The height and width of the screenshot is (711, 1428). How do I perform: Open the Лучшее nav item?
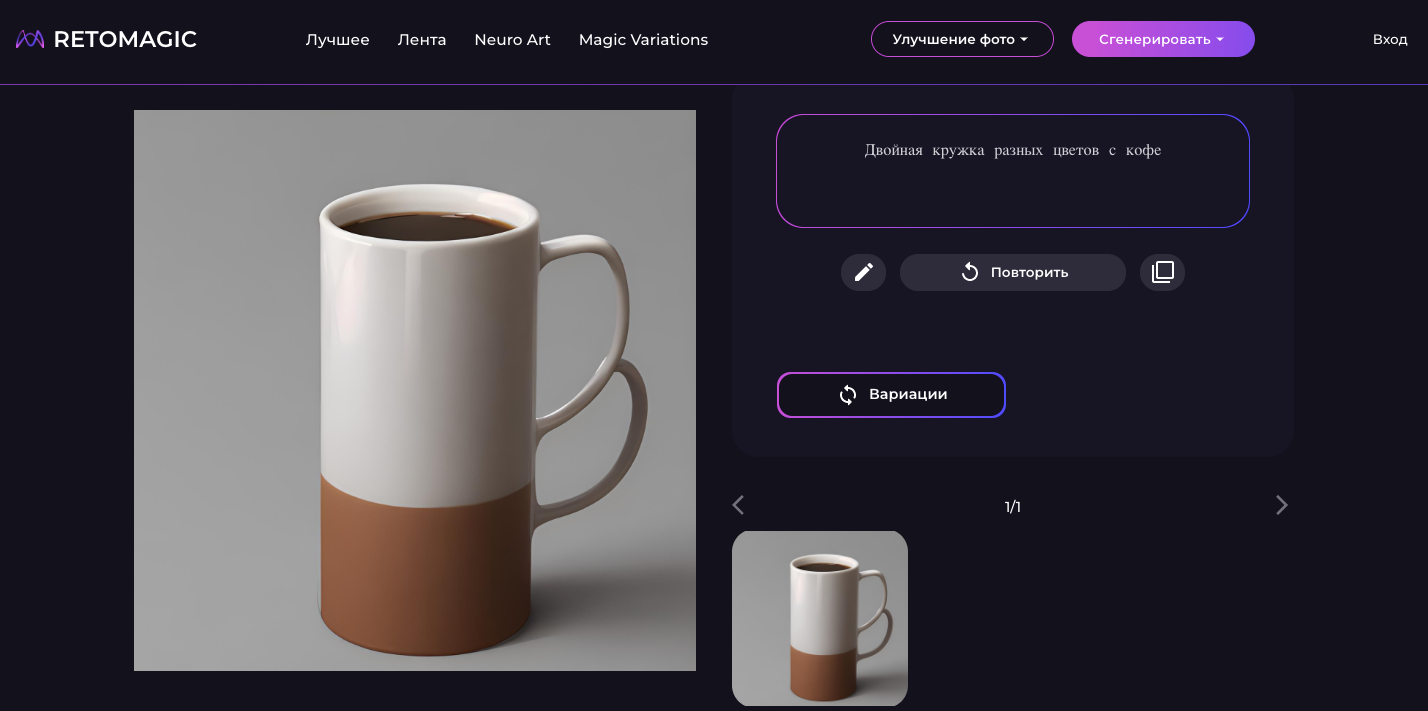(x=338, y=40)
